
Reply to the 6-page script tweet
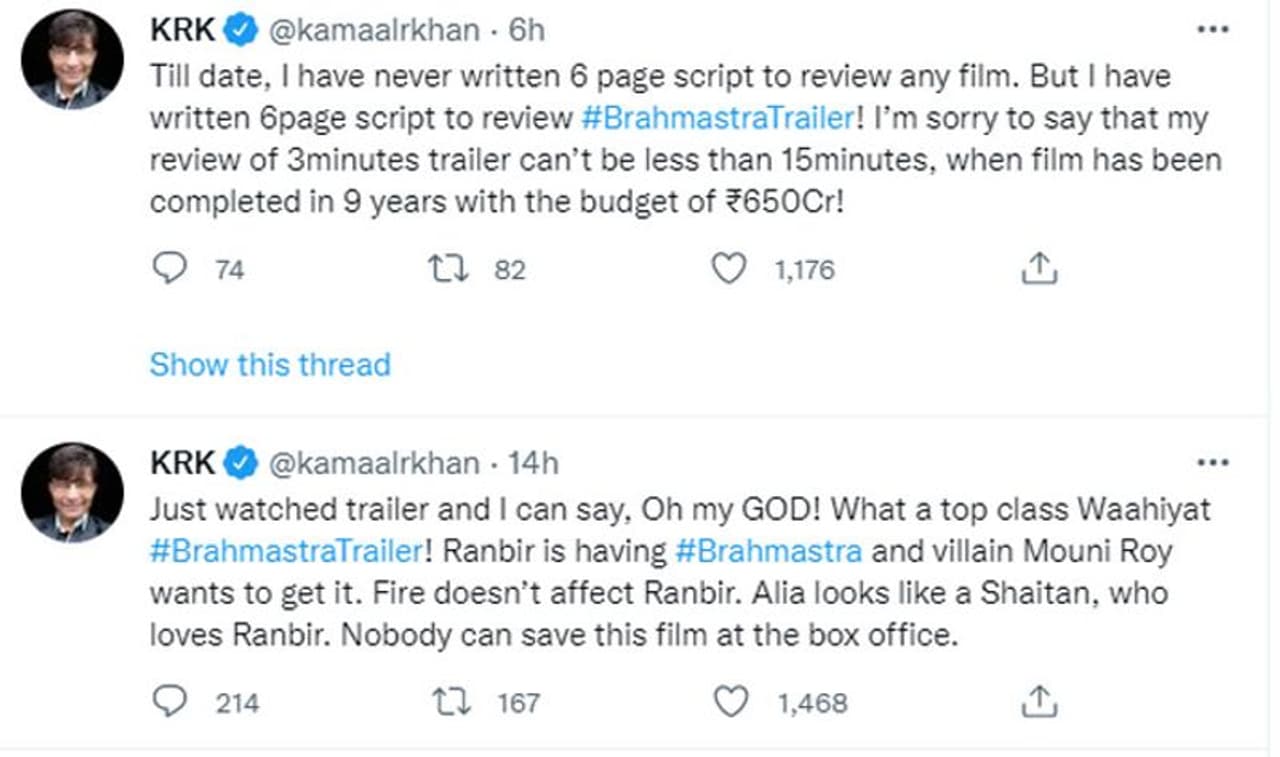tap(171, 268)
